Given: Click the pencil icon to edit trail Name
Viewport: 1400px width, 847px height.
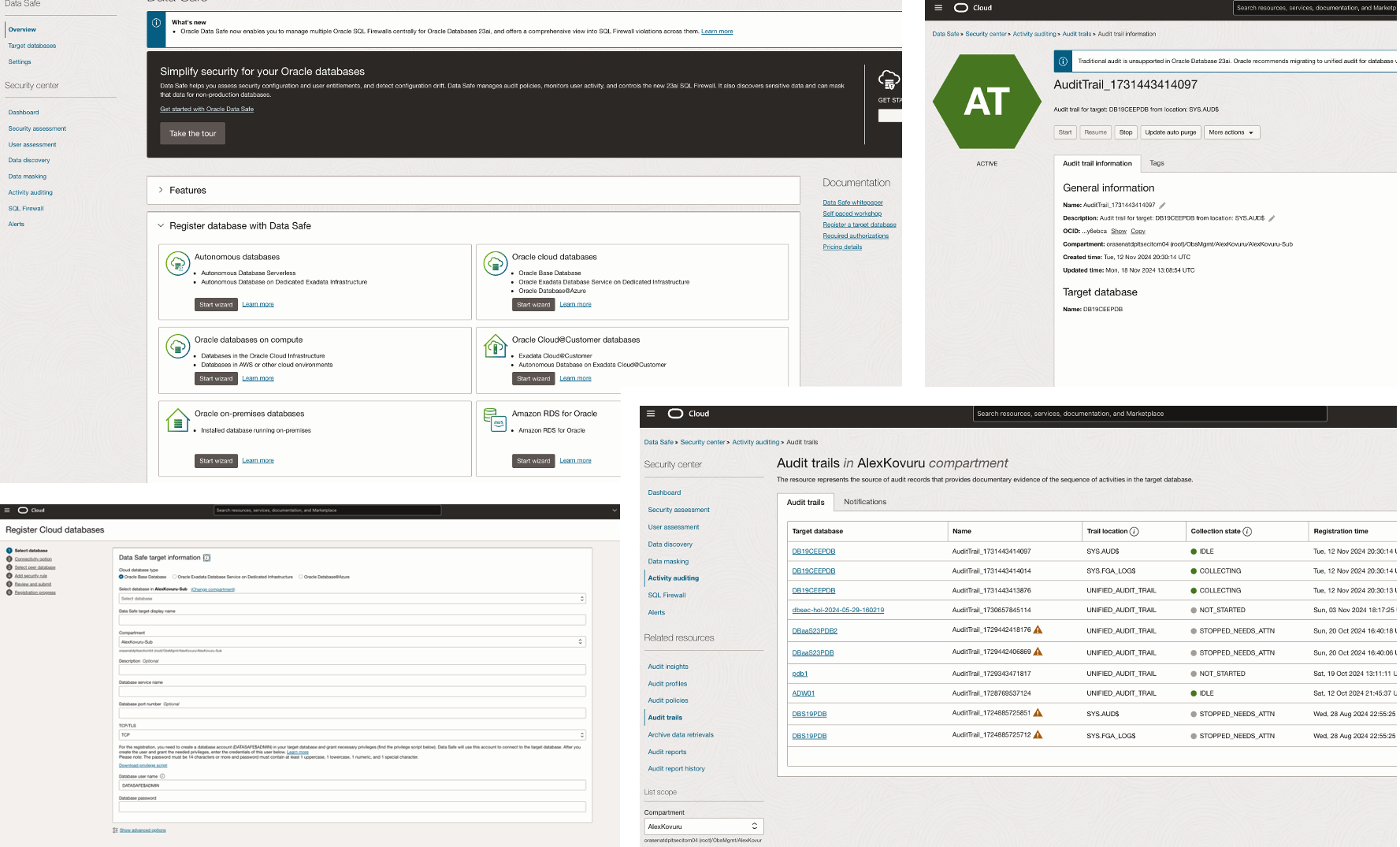Looking at the screenshot, I should (x=1162, y=205).
